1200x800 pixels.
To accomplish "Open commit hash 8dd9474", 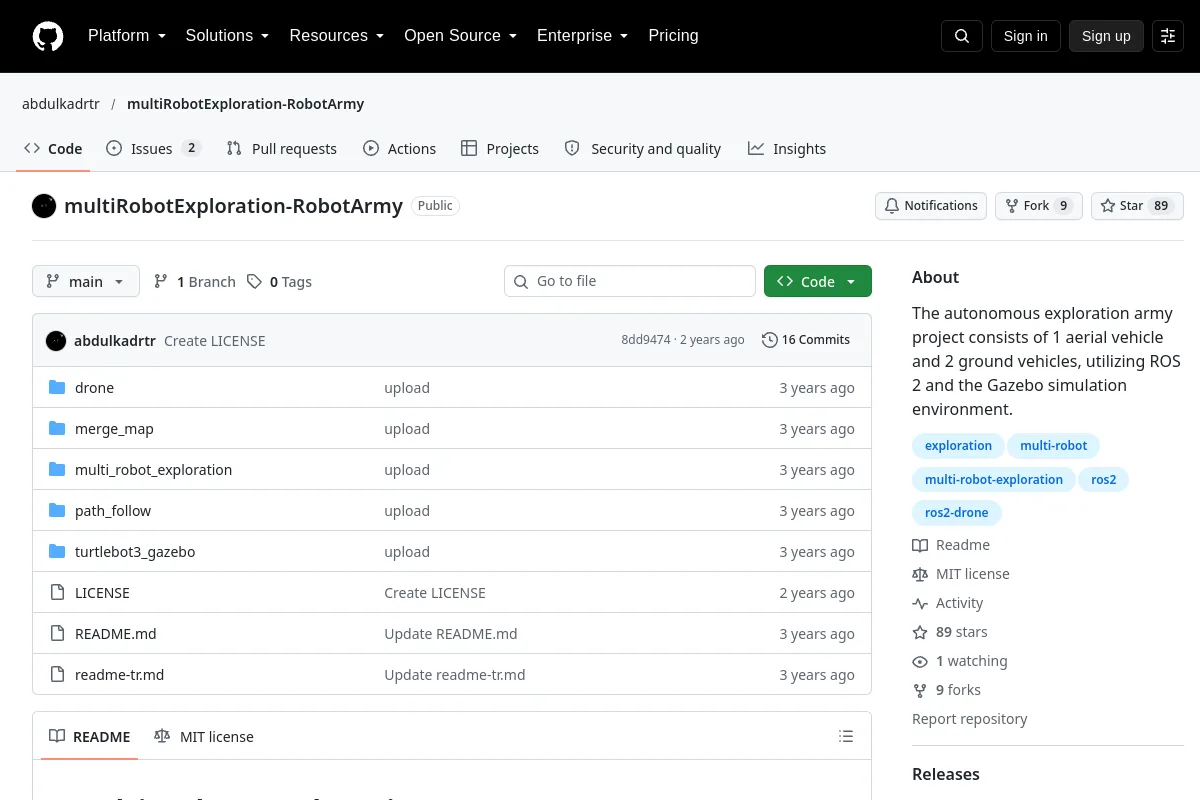I will coord(646,340).
